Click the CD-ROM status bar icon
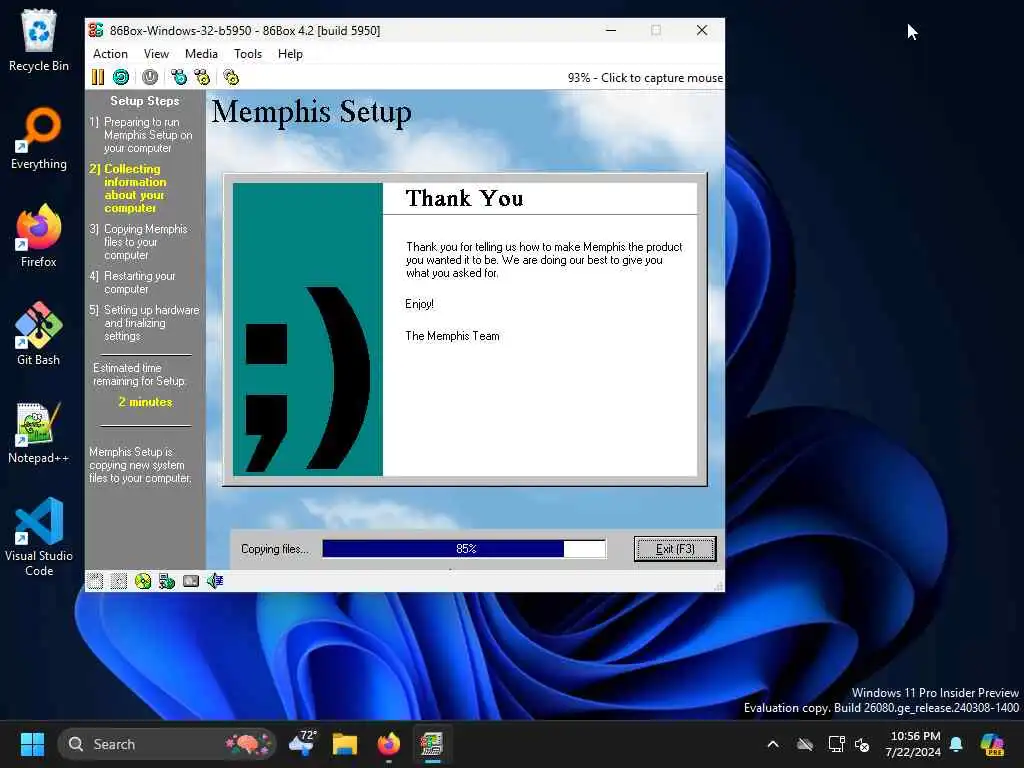1024x768 pixels. click(143, 581)
